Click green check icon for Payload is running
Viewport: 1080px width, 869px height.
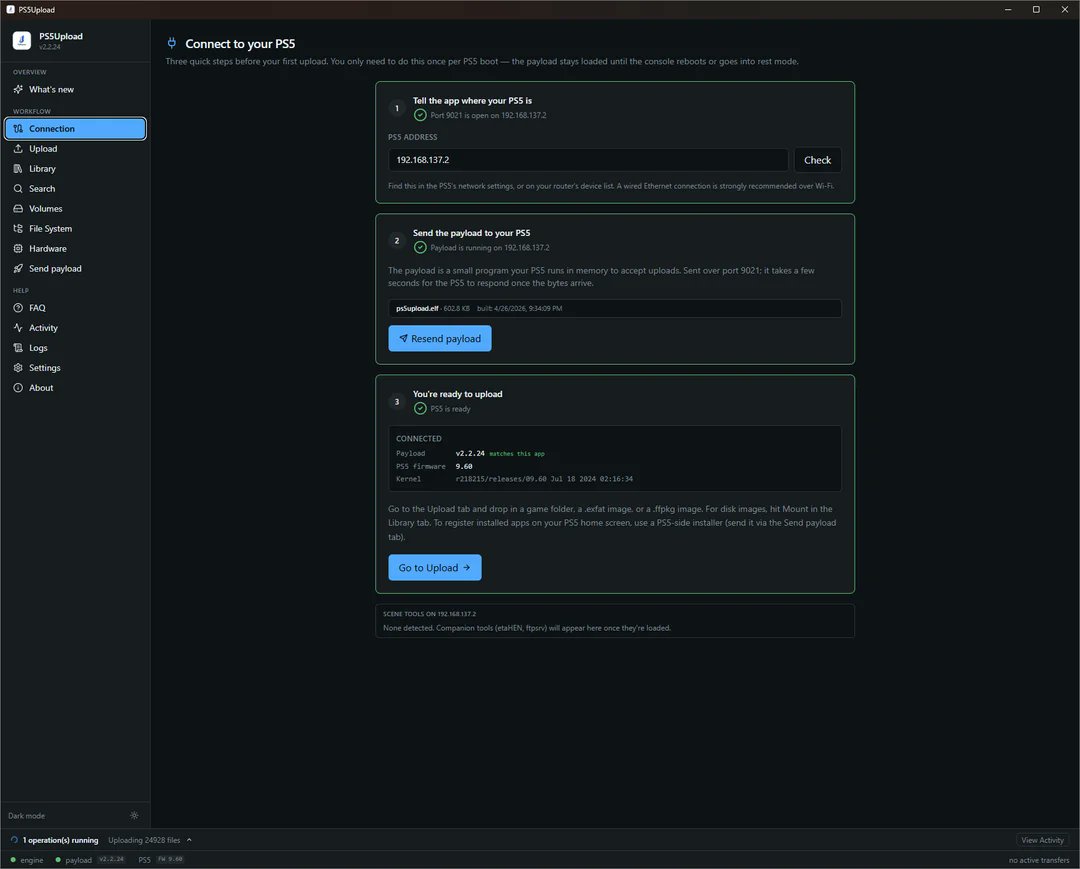point(420,247)
